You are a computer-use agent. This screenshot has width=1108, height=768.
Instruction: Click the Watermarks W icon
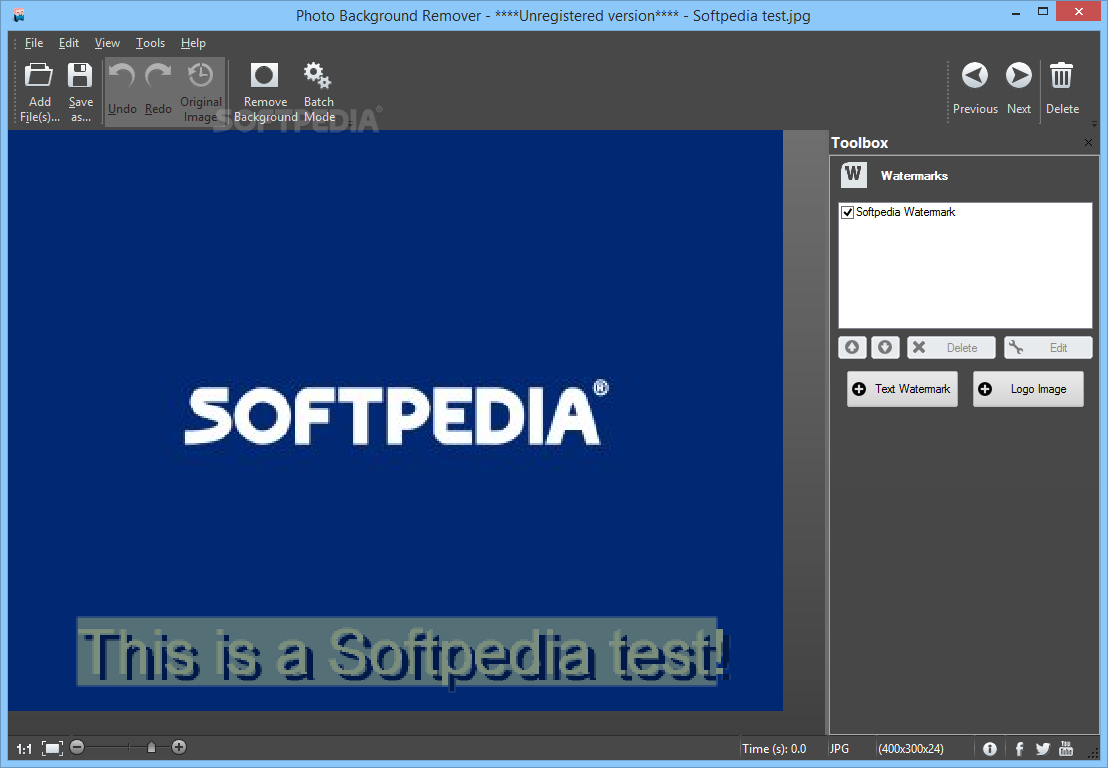[854, 175]
